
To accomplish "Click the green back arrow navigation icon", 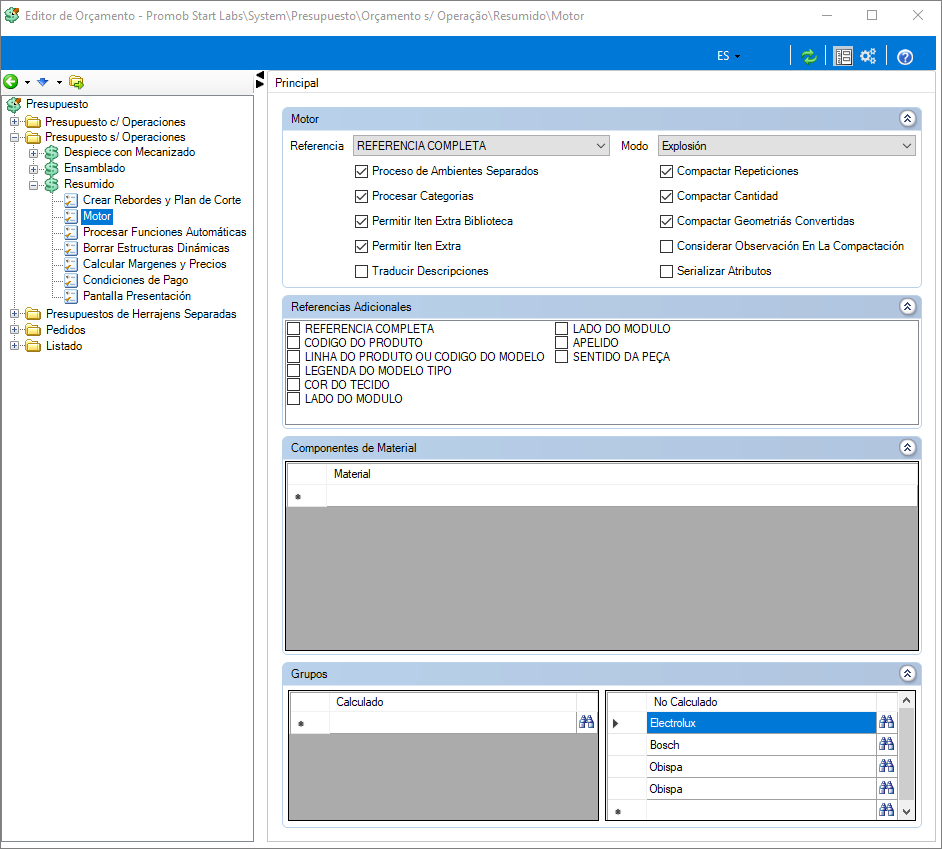I will point(11,82).
